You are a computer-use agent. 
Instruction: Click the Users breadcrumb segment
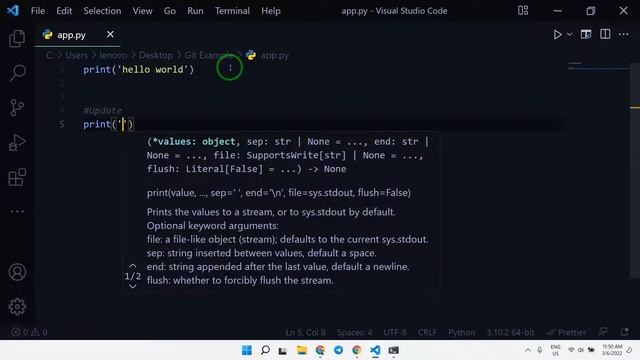(x=76, y=55)
